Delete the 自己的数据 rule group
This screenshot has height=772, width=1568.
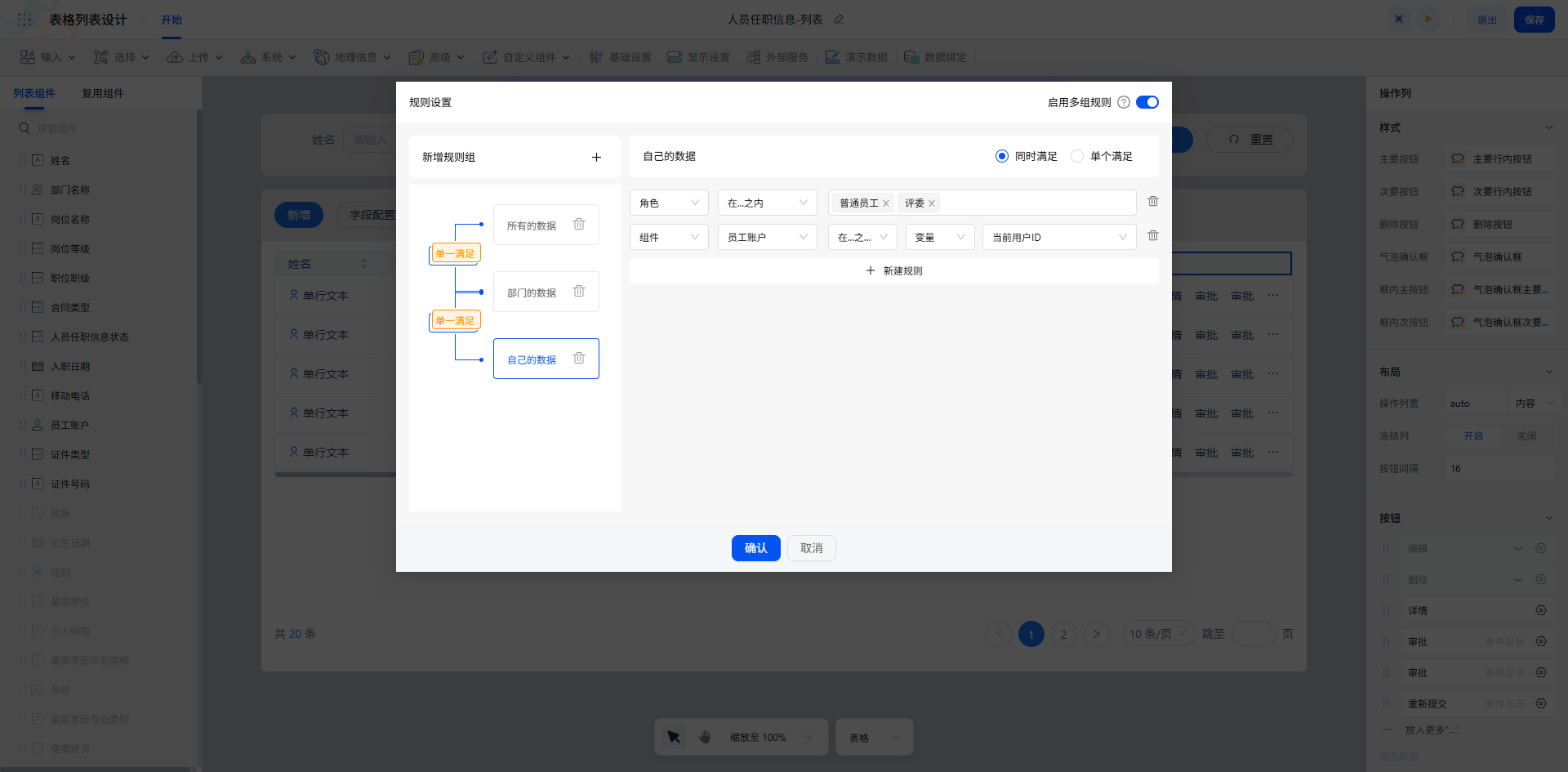579,359
